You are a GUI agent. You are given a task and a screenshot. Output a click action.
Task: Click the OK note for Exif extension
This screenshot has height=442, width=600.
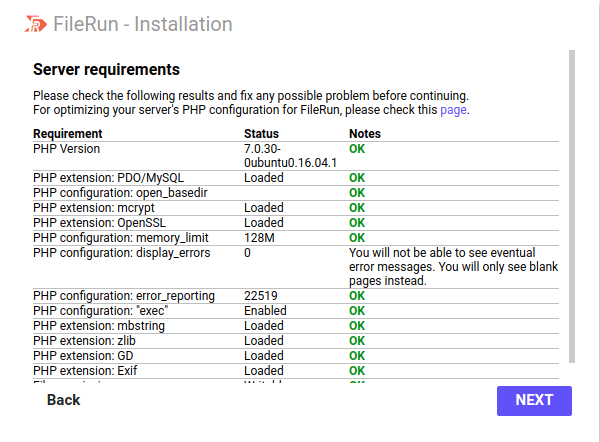coord(357,371)
